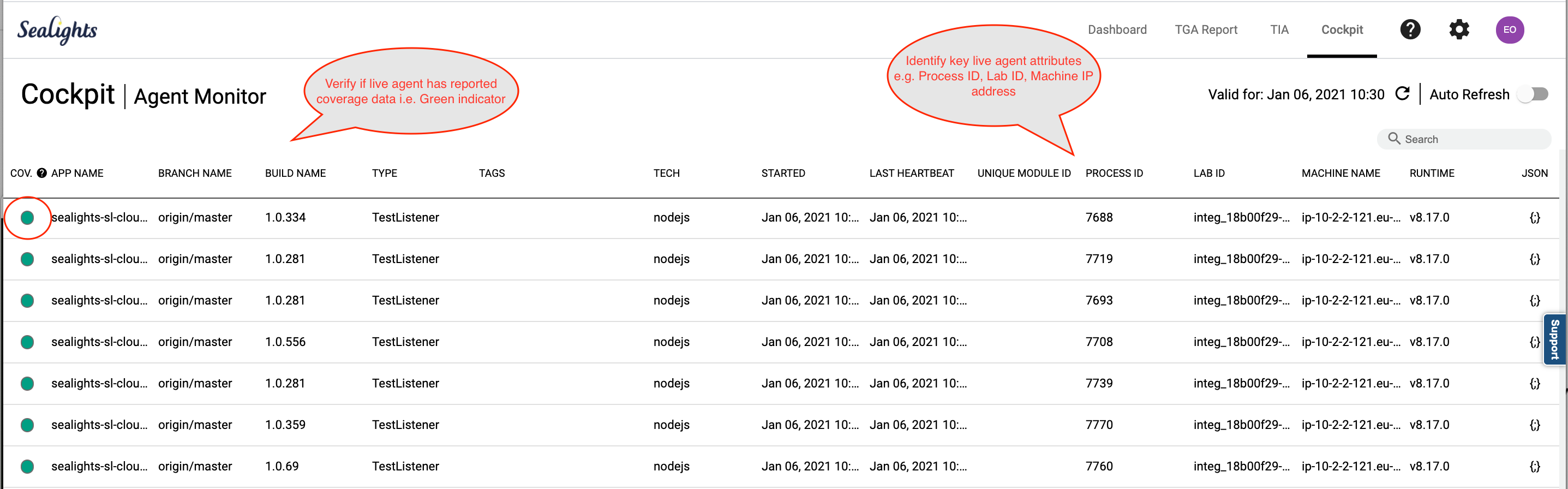This screenshot has width=1568, height=489.
Task: Click green coverage indicator for build 1.0.334
Action: tap(27, 217)
